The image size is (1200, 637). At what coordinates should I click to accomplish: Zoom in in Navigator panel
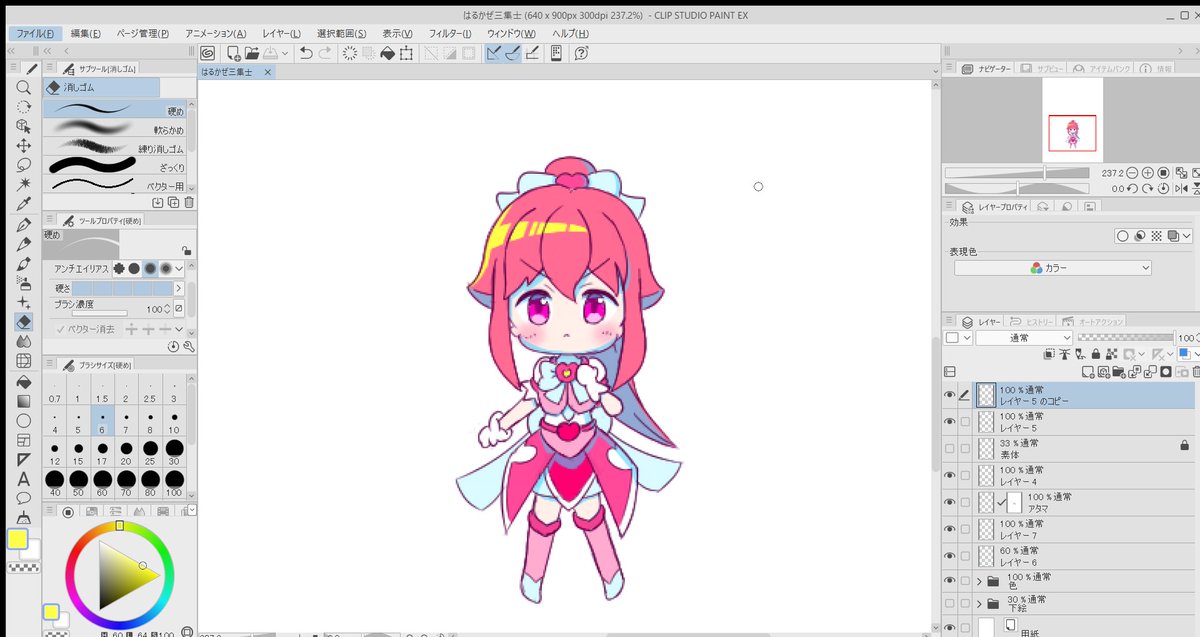tap(1148, 172)
